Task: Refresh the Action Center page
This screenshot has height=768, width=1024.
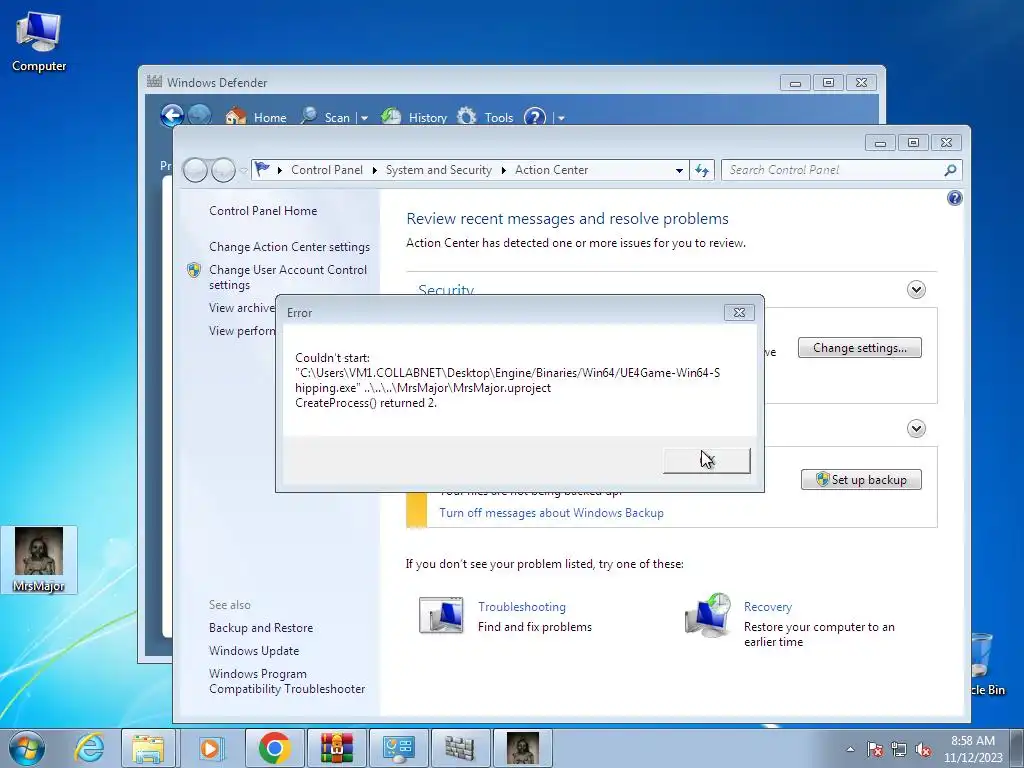Action: 702,170
